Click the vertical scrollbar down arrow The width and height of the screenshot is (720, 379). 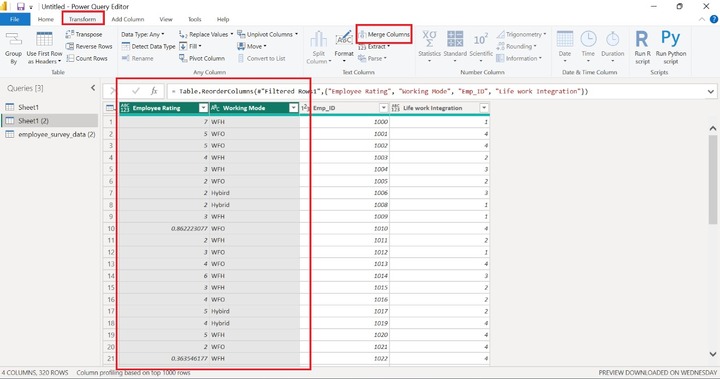coord(713,354)
